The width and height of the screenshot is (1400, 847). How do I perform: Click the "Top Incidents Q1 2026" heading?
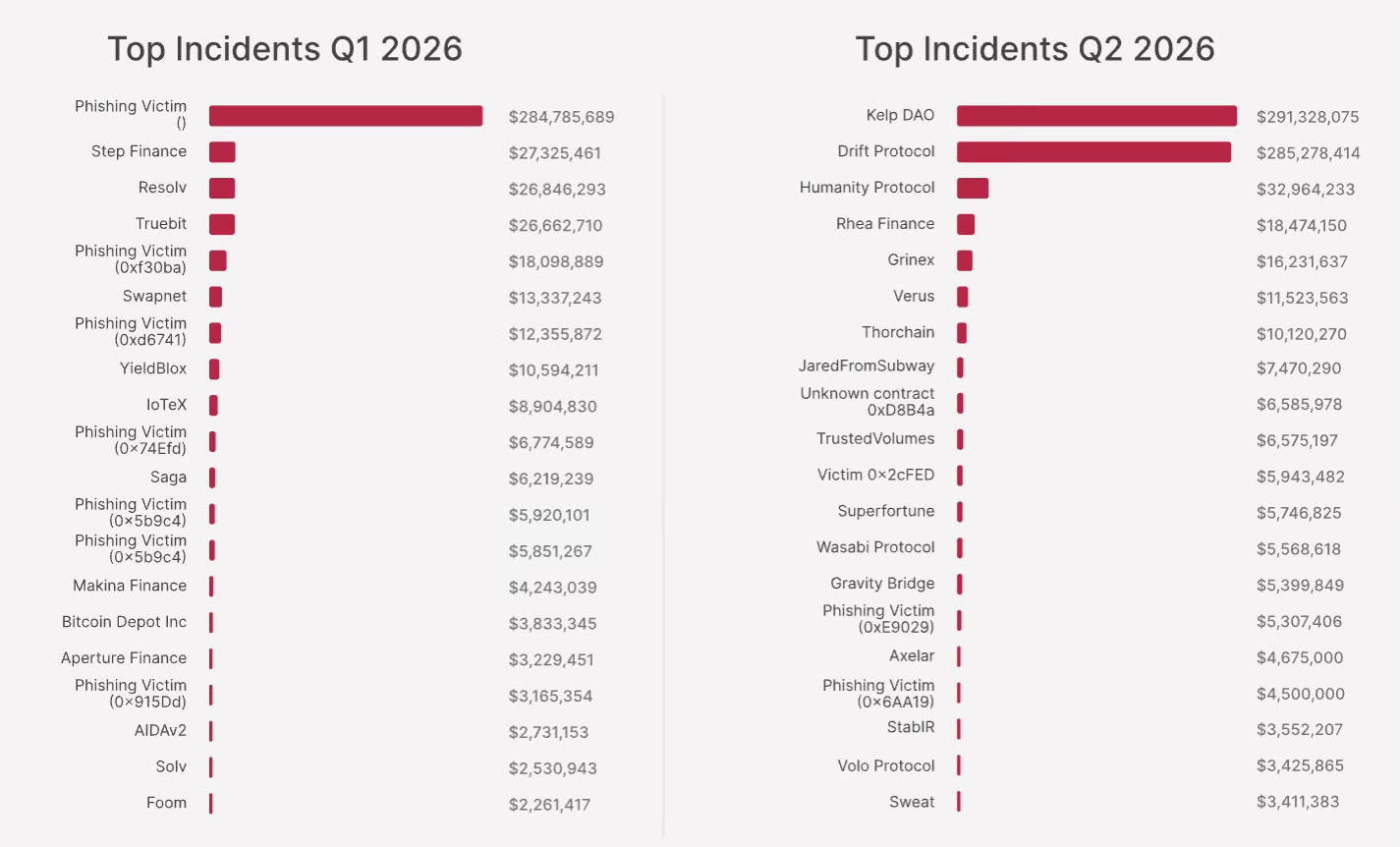pyautogui.click(x=285, y=49)
